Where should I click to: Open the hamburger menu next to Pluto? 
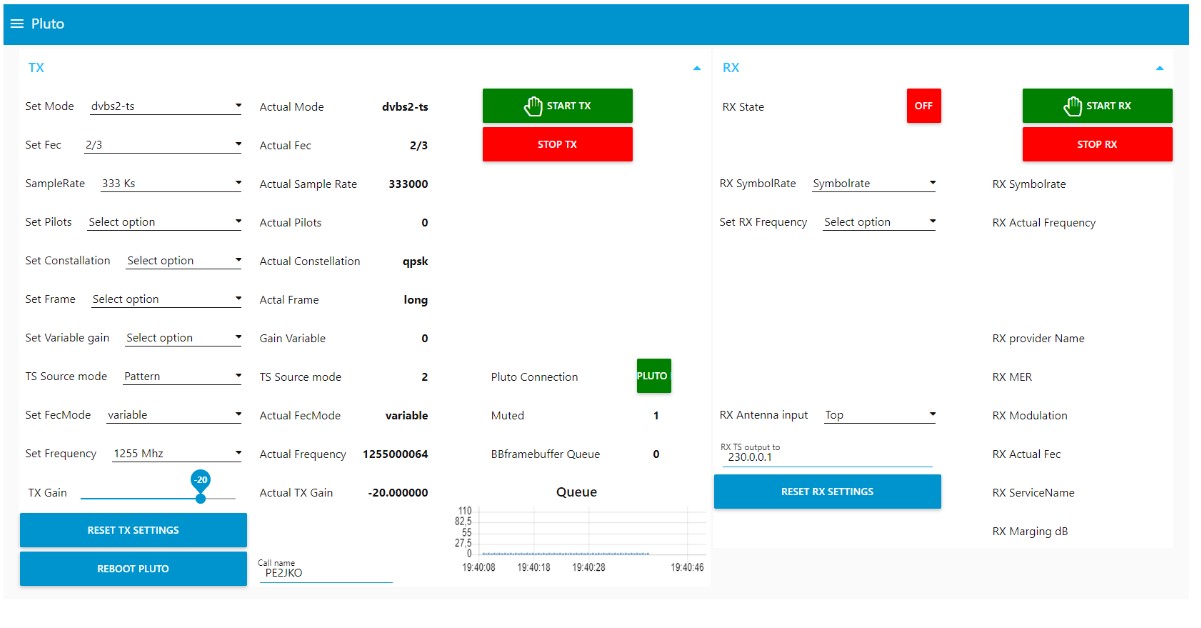17,23
